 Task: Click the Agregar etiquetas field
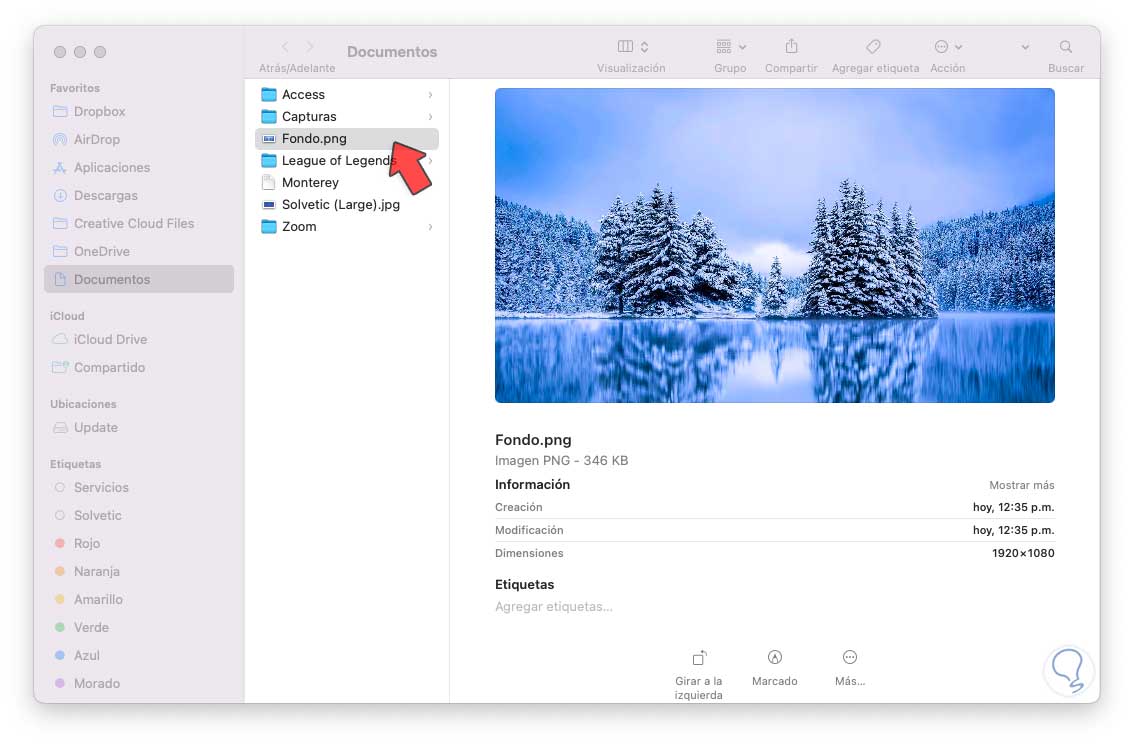(x=553, y=607)
